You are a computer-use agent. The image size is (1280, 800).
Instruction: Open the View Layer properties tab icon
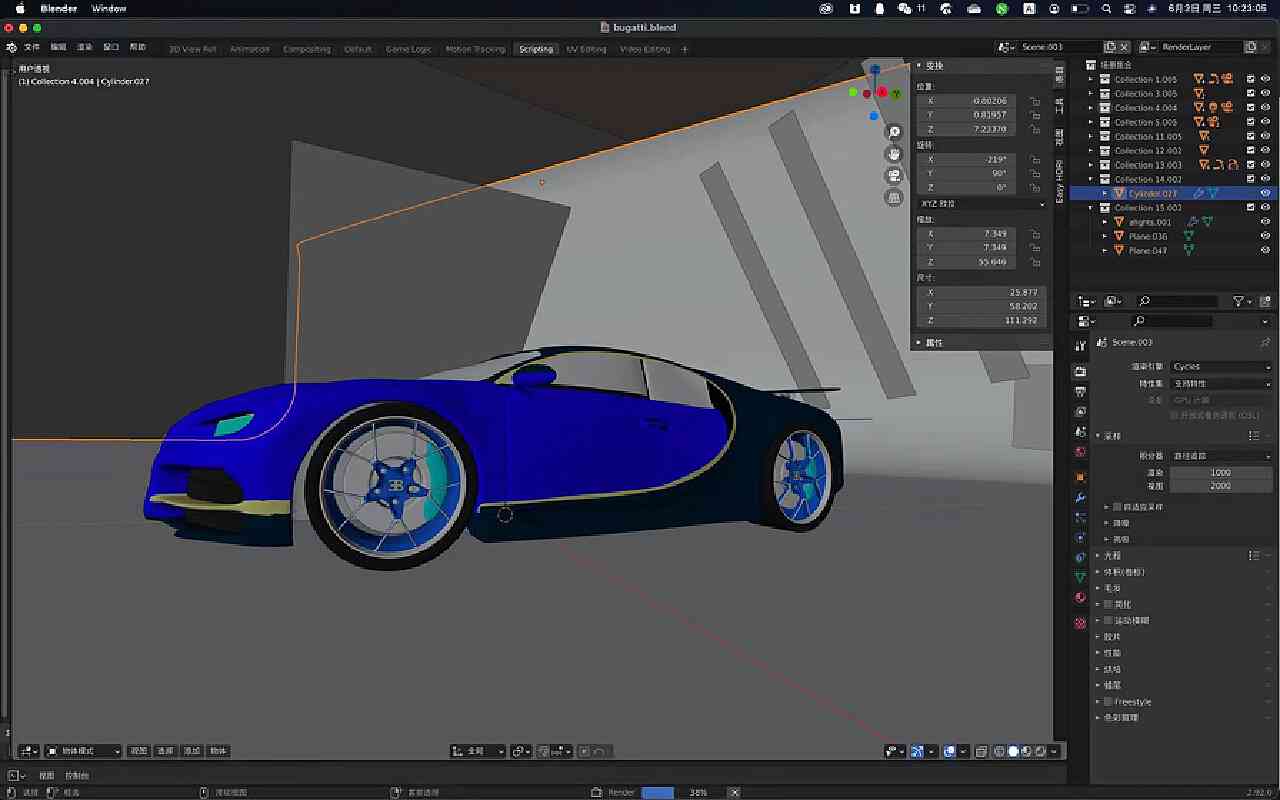click(1080, 411)
